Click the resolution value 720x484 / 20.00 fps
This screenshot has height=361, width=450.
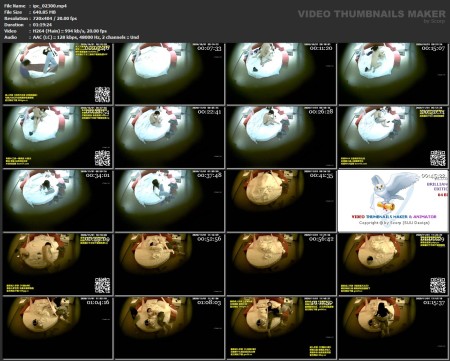point(55,18)
